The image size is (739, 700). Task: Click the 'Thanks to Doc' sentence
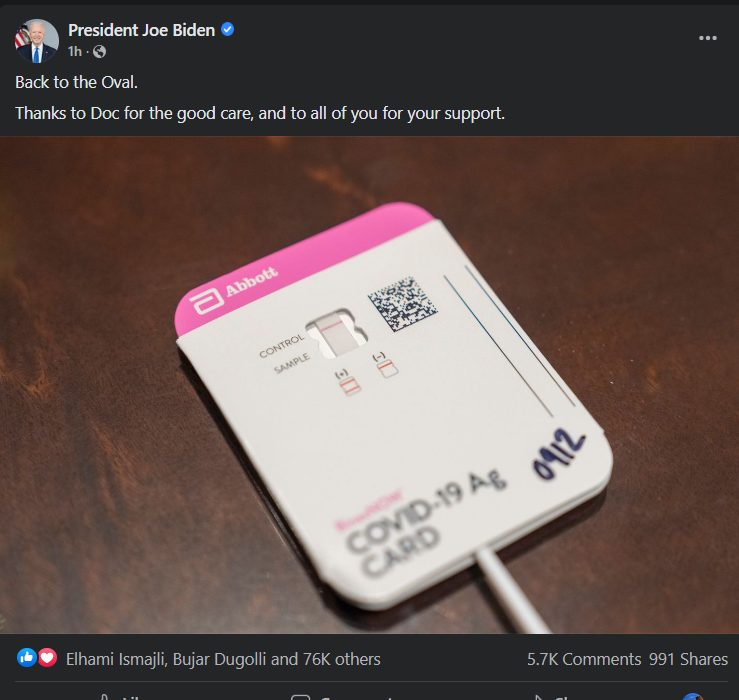point(260,114)
